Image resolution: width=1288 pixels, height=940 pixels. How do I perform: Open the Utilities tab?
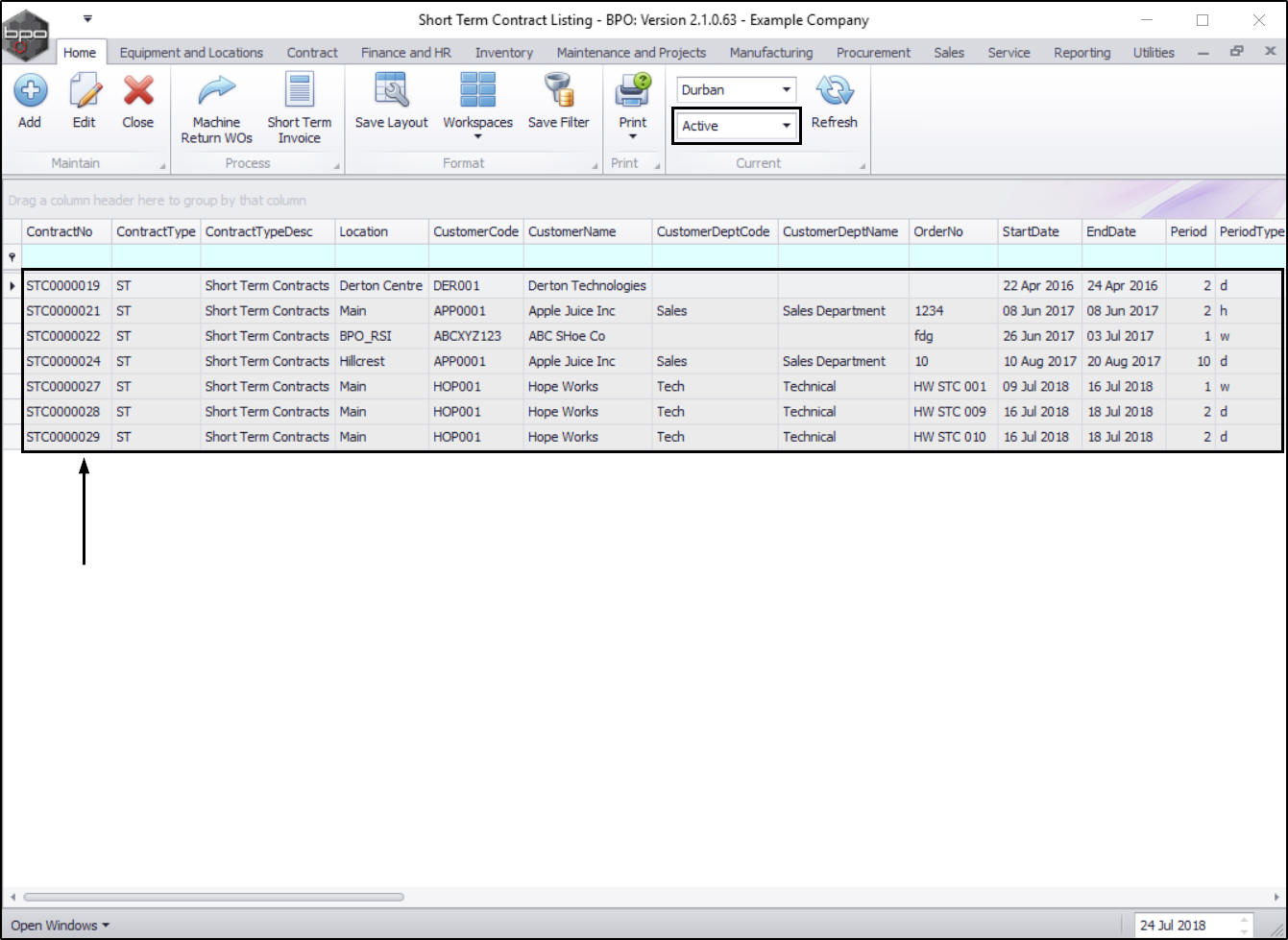point(1154,53)
